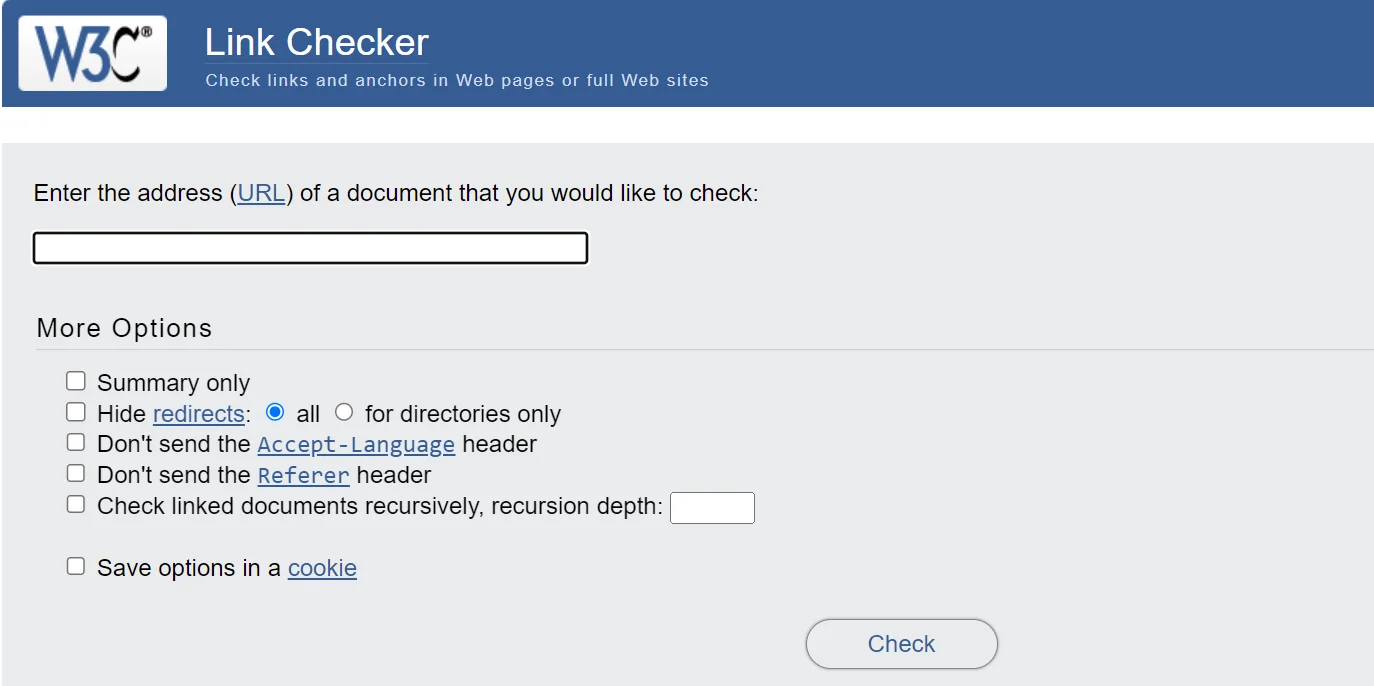Click the recursion depth input box
Viewport: 1374px width, 686px height.
pyautogui.click(x=712, y=508)
